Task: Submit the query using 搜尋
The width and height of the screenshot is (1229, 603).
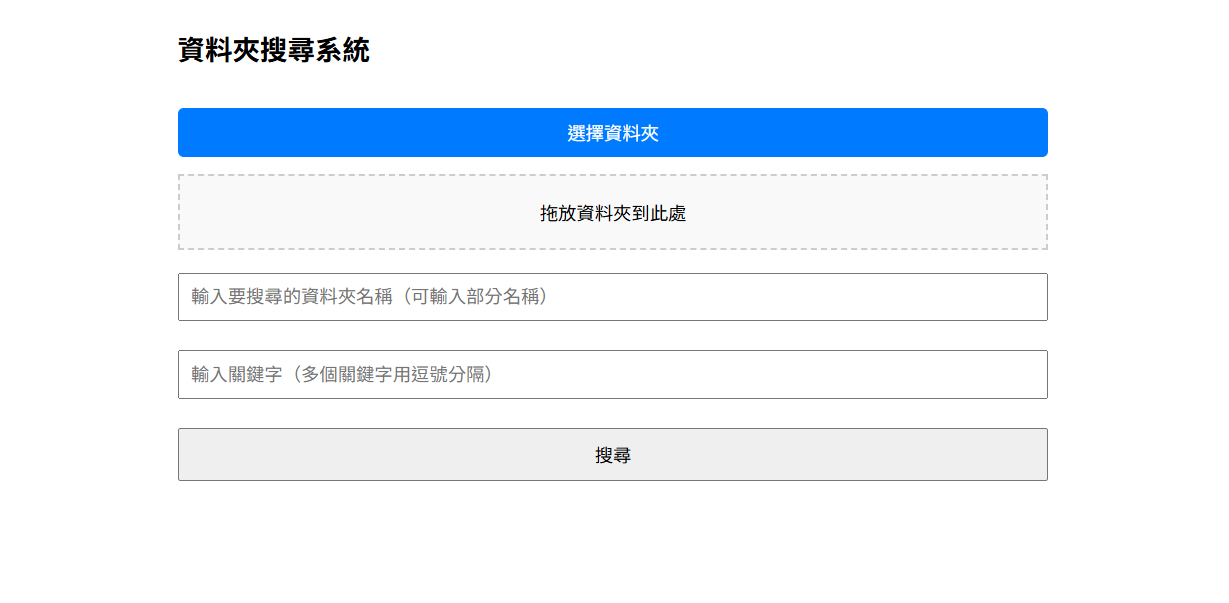Action: click(x=612, y=455)
